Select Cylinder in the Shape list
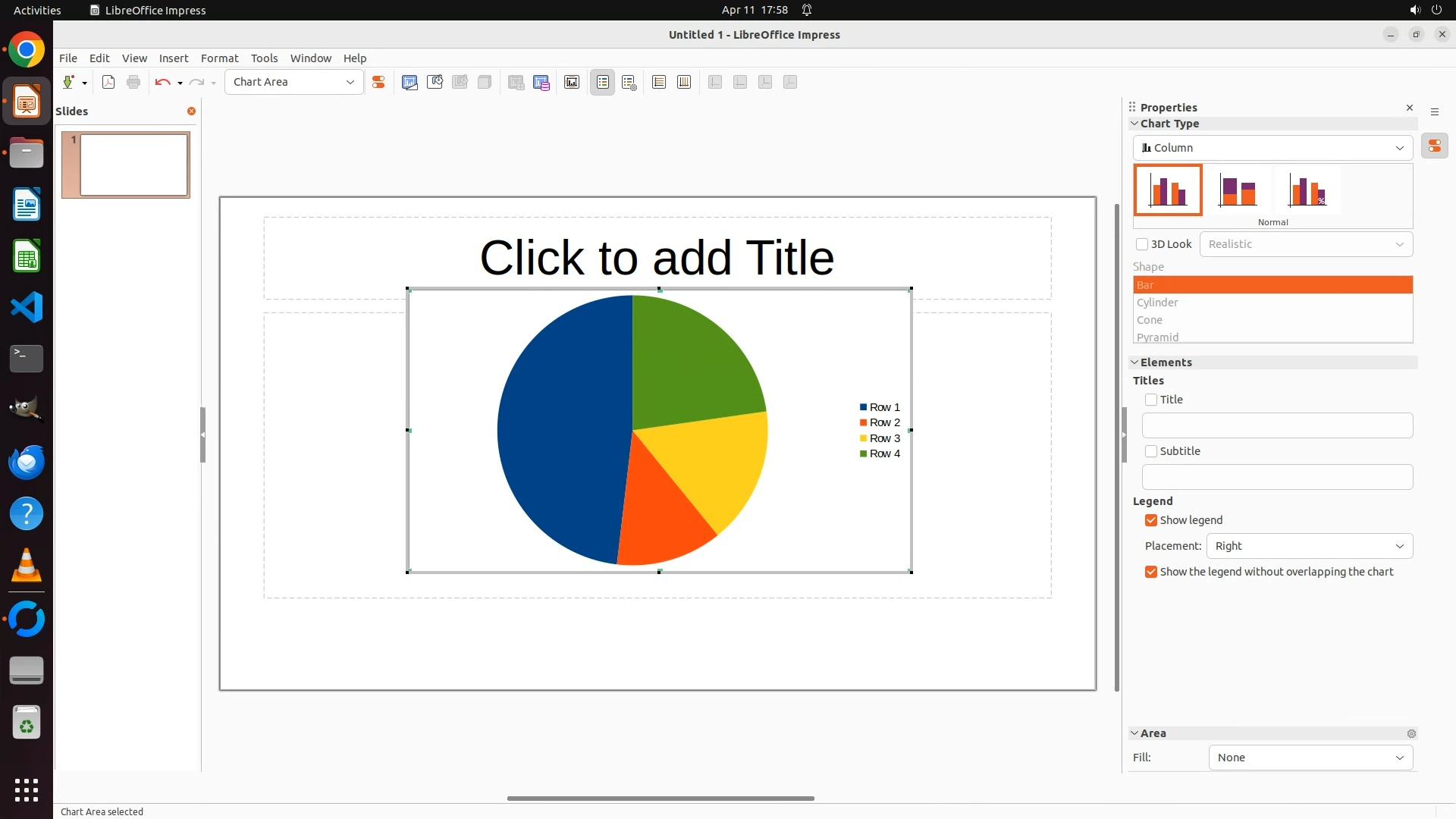This screenshot has height=819, width=1456. click(x=1158, y=303)
